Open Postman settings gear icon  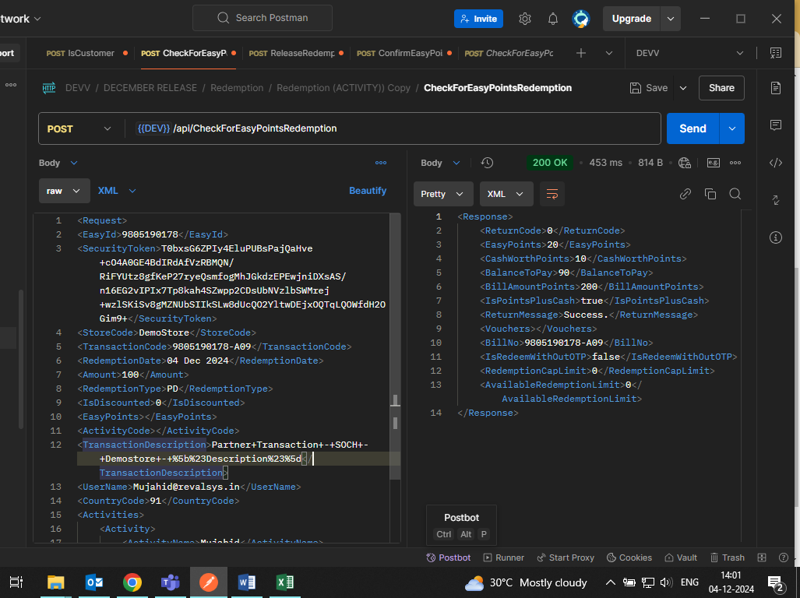click(x=525, y=19)
